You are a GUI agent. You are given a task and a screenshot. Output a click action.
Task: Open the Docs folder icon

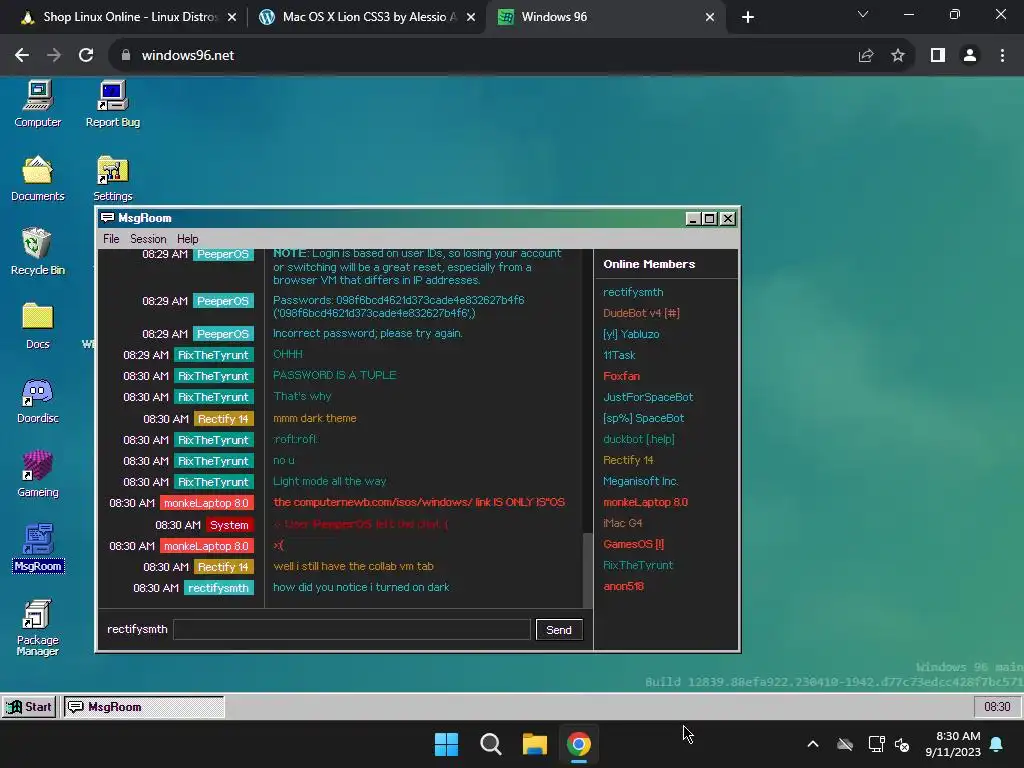[x=37, y=327]
